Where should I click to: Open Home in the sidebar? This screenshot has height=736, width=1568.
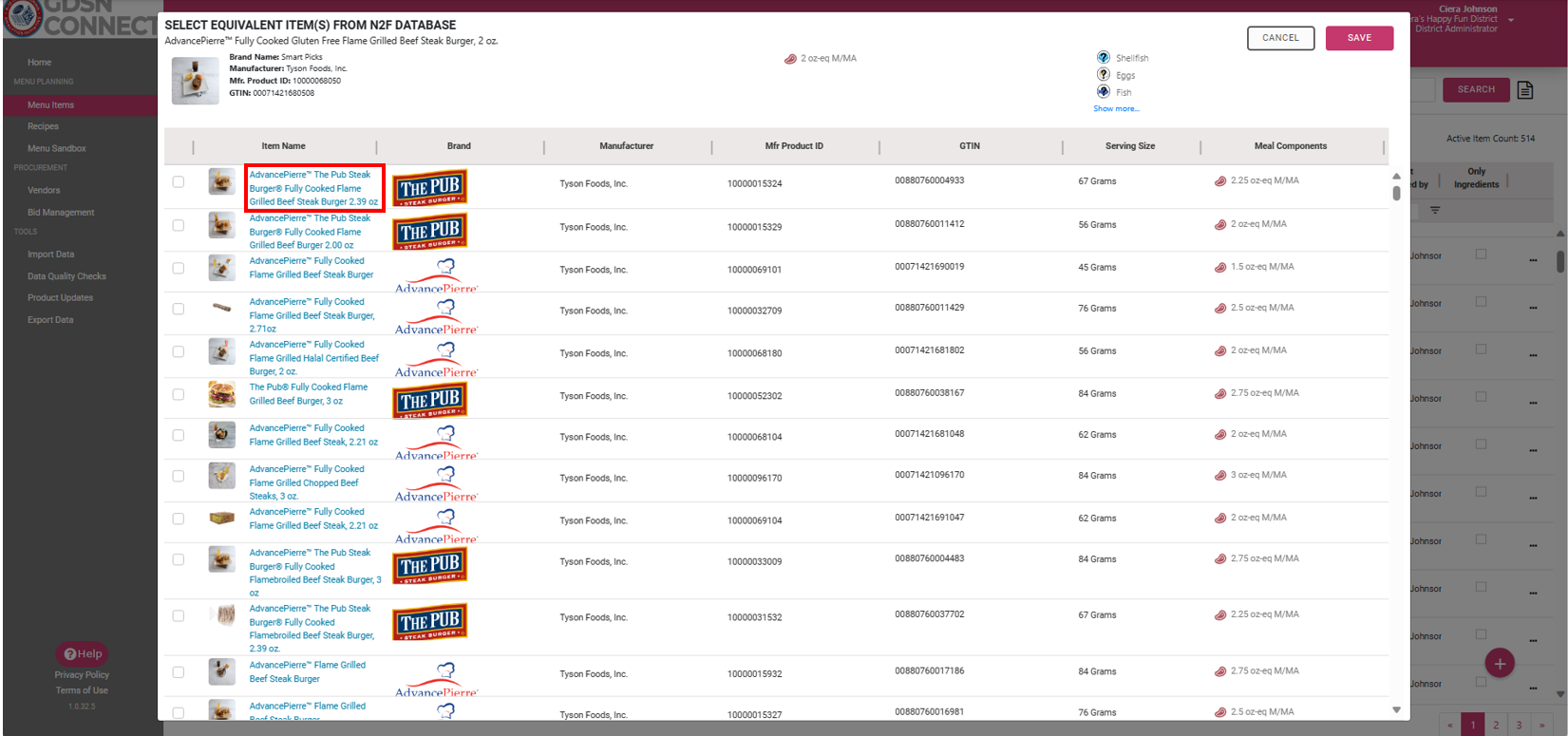coord(39,63)
